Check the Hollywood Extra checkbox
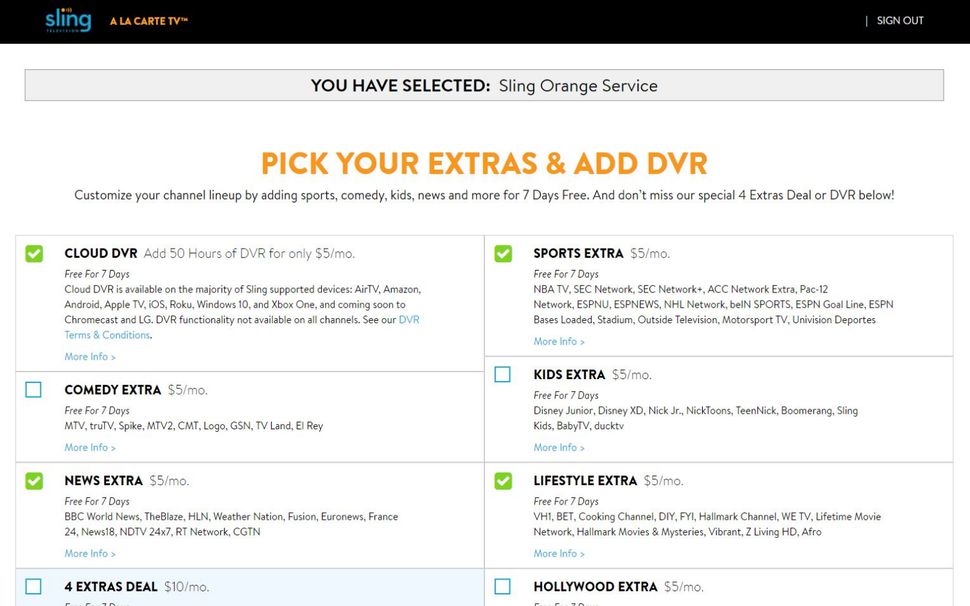The height and width of the screenshot is (606, 970). 502,586
